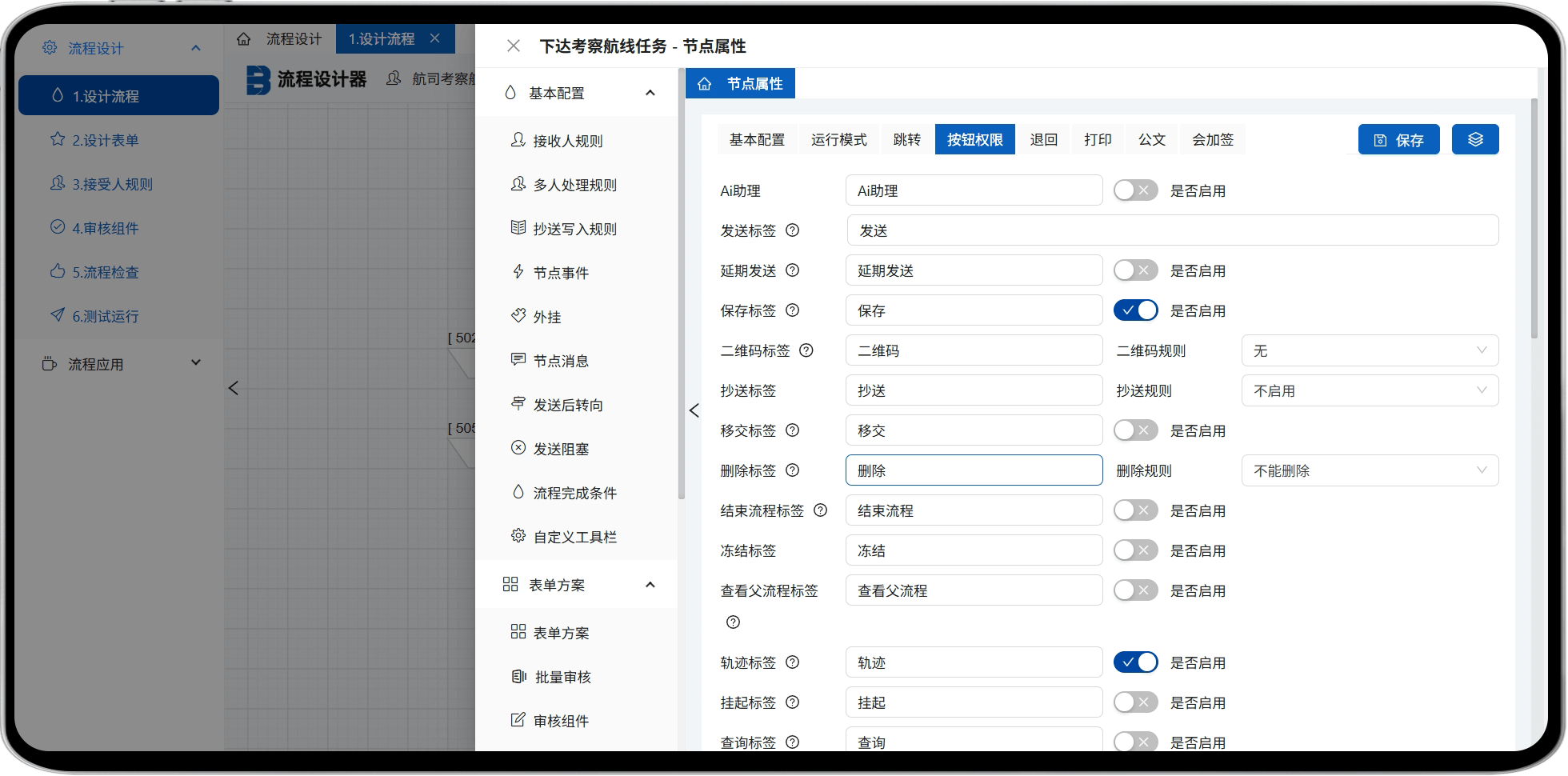Viewport: 1568px width, 776px height.
Task: Click the 删除标签 text field
Action: (x=974, y=470)
